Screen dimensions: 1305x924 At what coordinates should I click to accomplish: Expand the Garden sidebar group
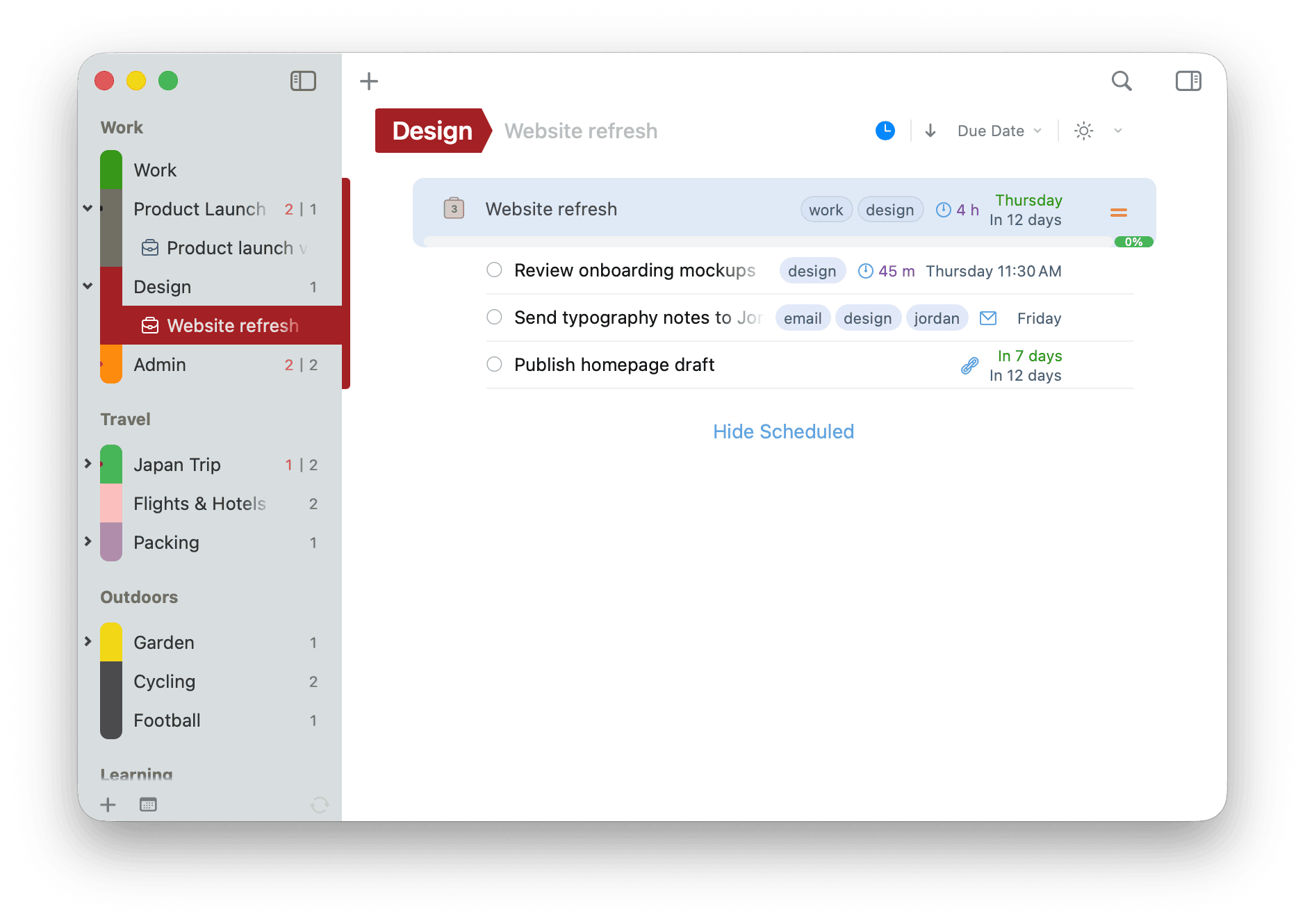tap(88, 642)
